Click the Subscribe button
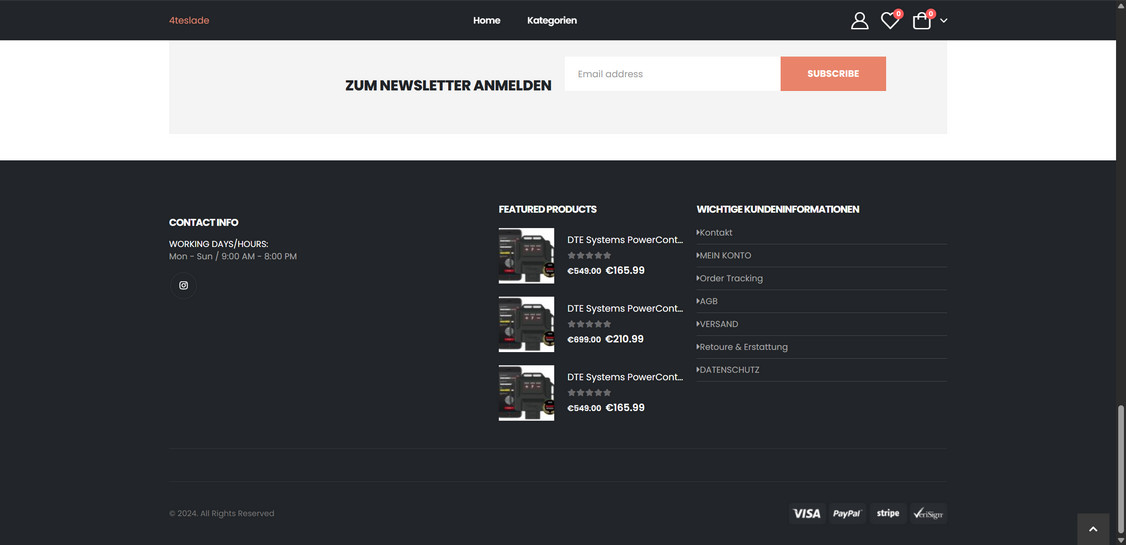Image resolution: width=1126 pixels, height=545 pixels. coord(833,74)
